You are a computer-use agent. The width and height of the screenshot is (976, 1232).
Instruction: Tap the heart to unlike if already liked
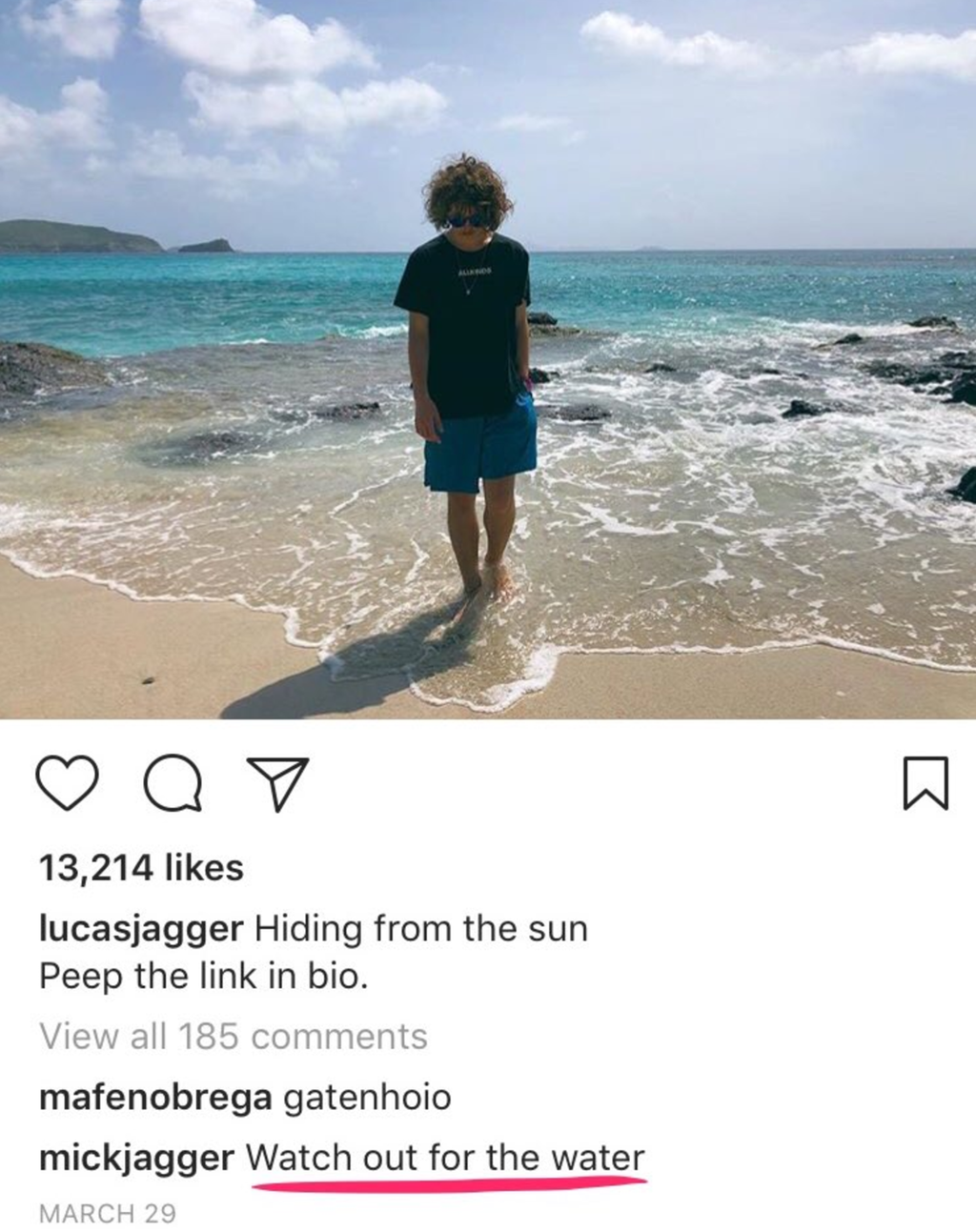pyautogui.click(x=67, y=784)
